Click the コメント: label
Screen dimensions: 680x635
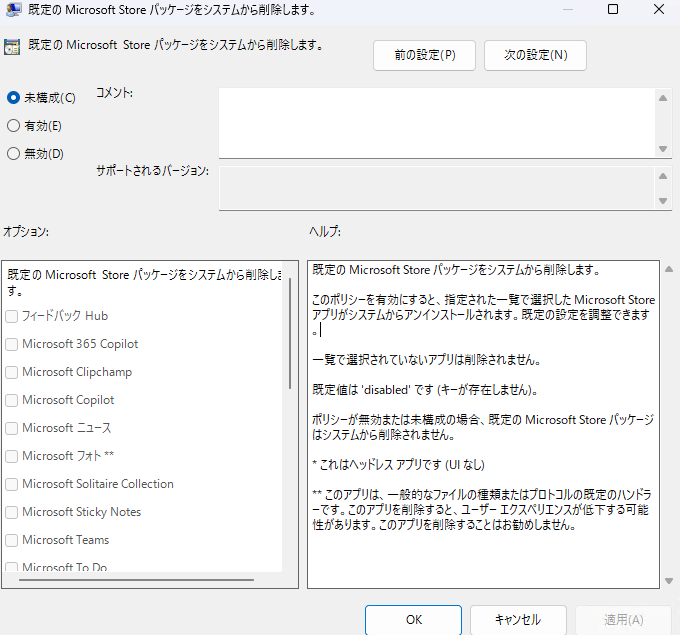click(114, 93)
